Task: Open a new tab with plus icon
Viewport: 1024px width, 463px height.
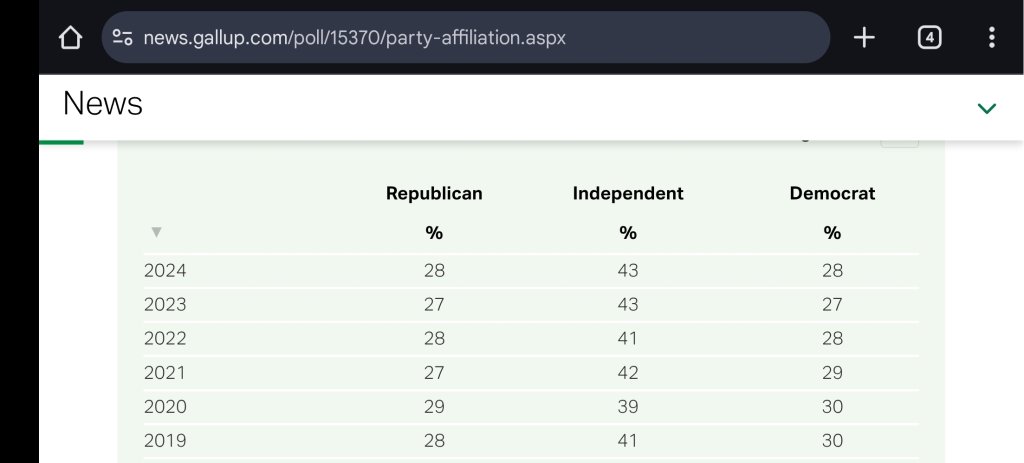Action: click(864, 38)
